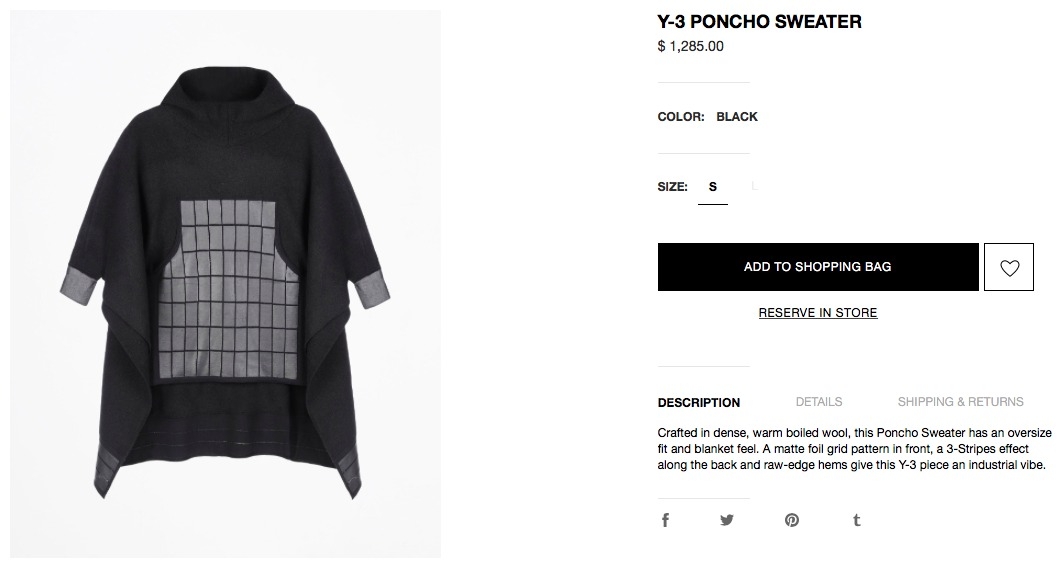The image size is (1058, 569).
Task: Click the black poncho product photo
Action: [225, 283]
